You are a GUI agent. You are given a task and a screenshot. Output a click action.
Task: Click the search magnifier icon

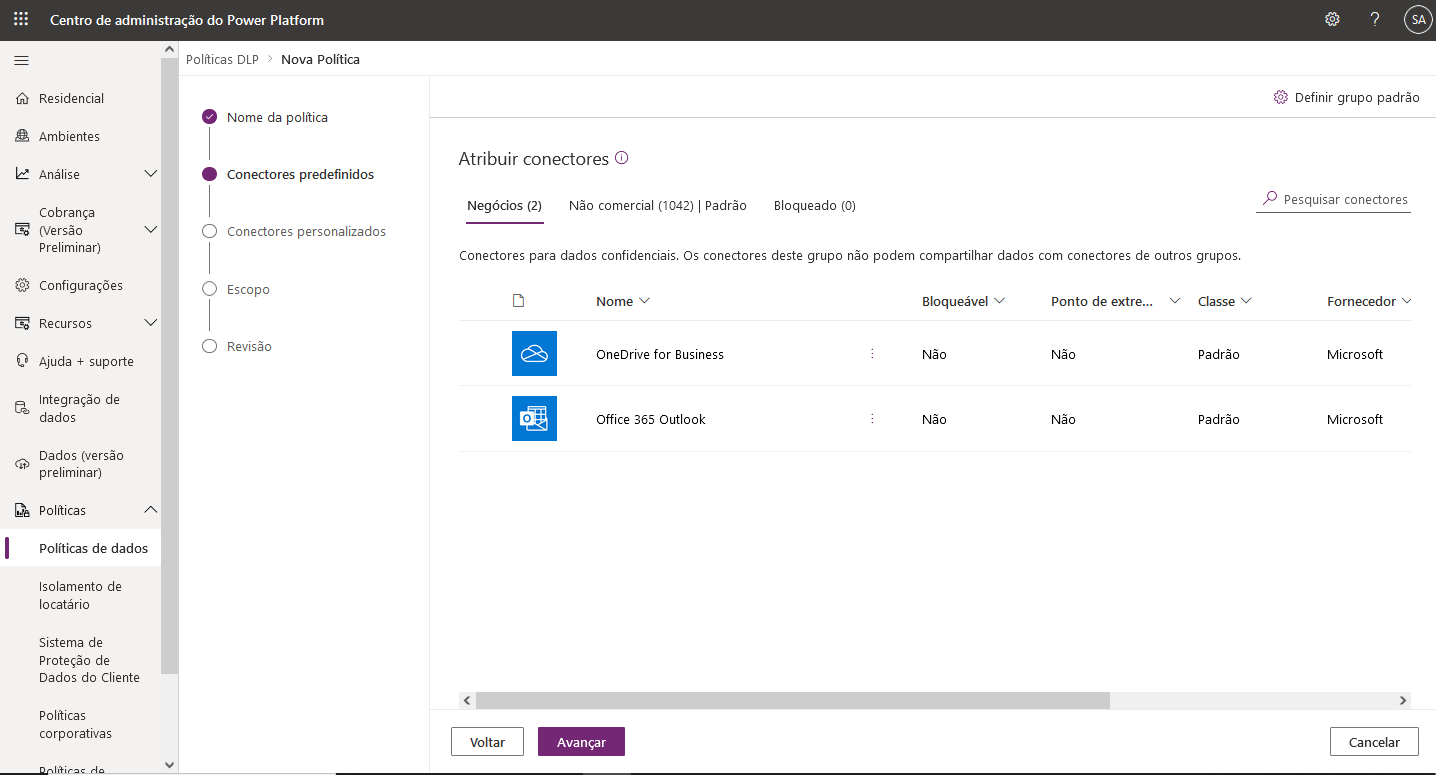pos(1270,199)
